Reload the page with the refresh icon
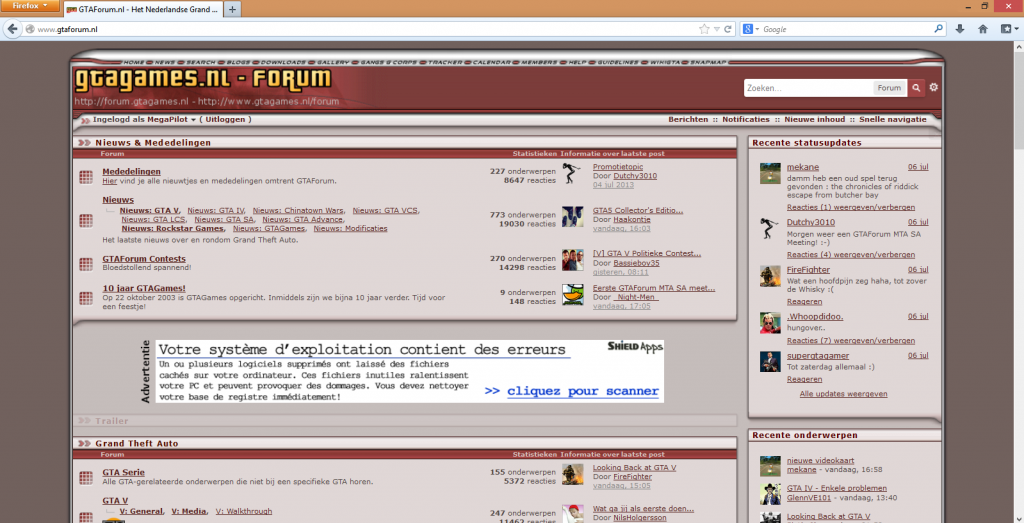This screenshot has width=1024, height=523. click(x=728, y=29)
